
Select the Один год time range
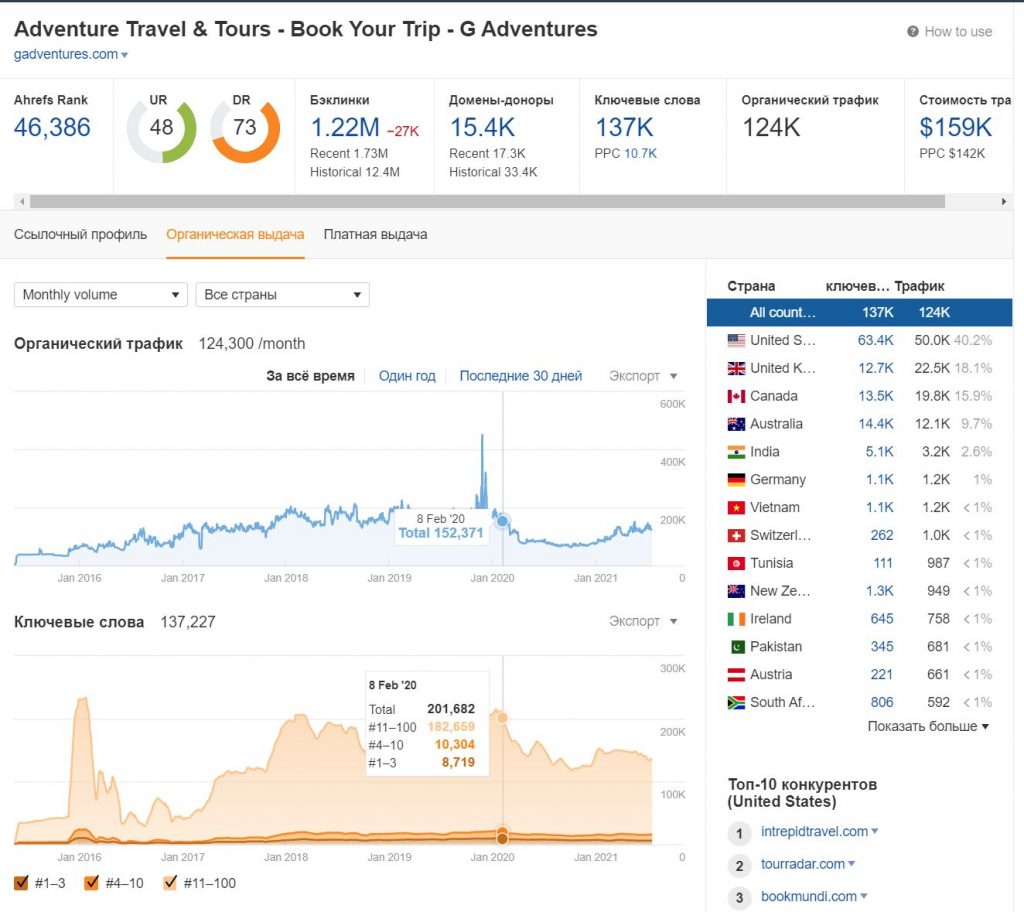[x=407, y=376]
